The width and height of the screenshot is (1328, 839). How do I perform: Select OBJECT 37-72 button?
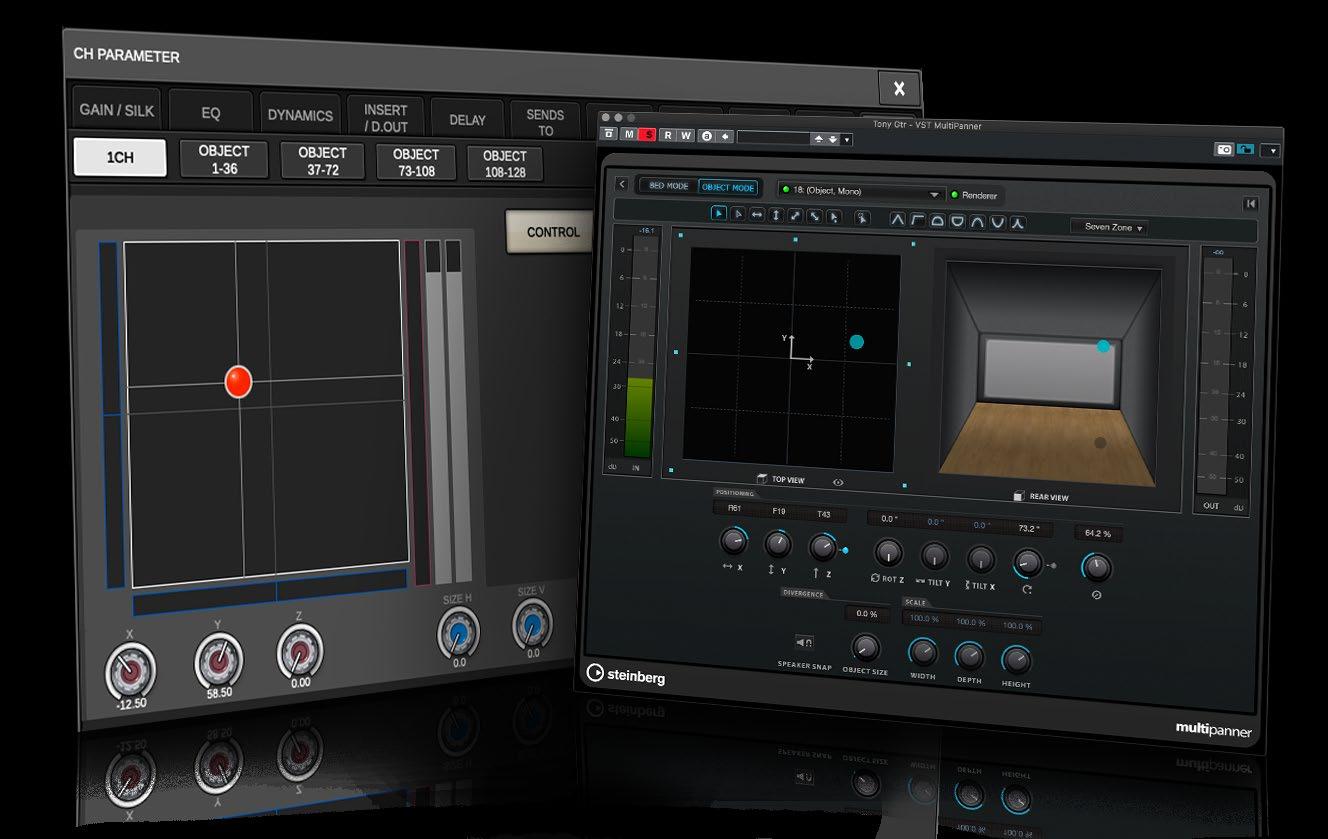point(323,161)
